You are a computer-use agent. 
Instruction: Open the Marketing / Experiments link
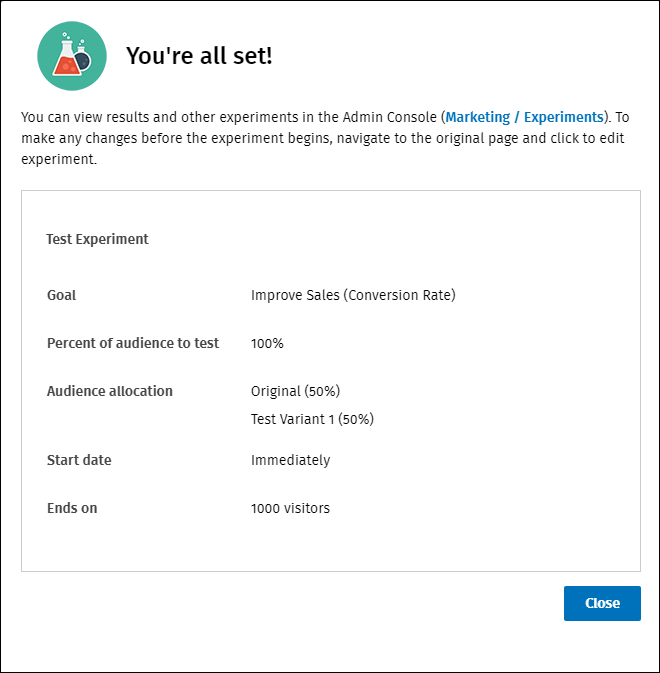tap(524, 117)
